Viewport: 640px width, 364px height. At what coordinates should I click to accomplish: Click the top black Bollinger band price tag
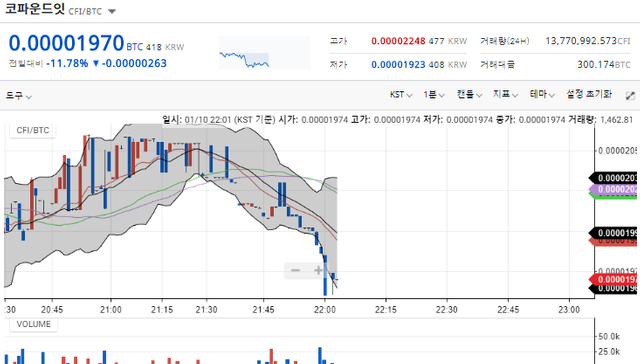[614, 178]
